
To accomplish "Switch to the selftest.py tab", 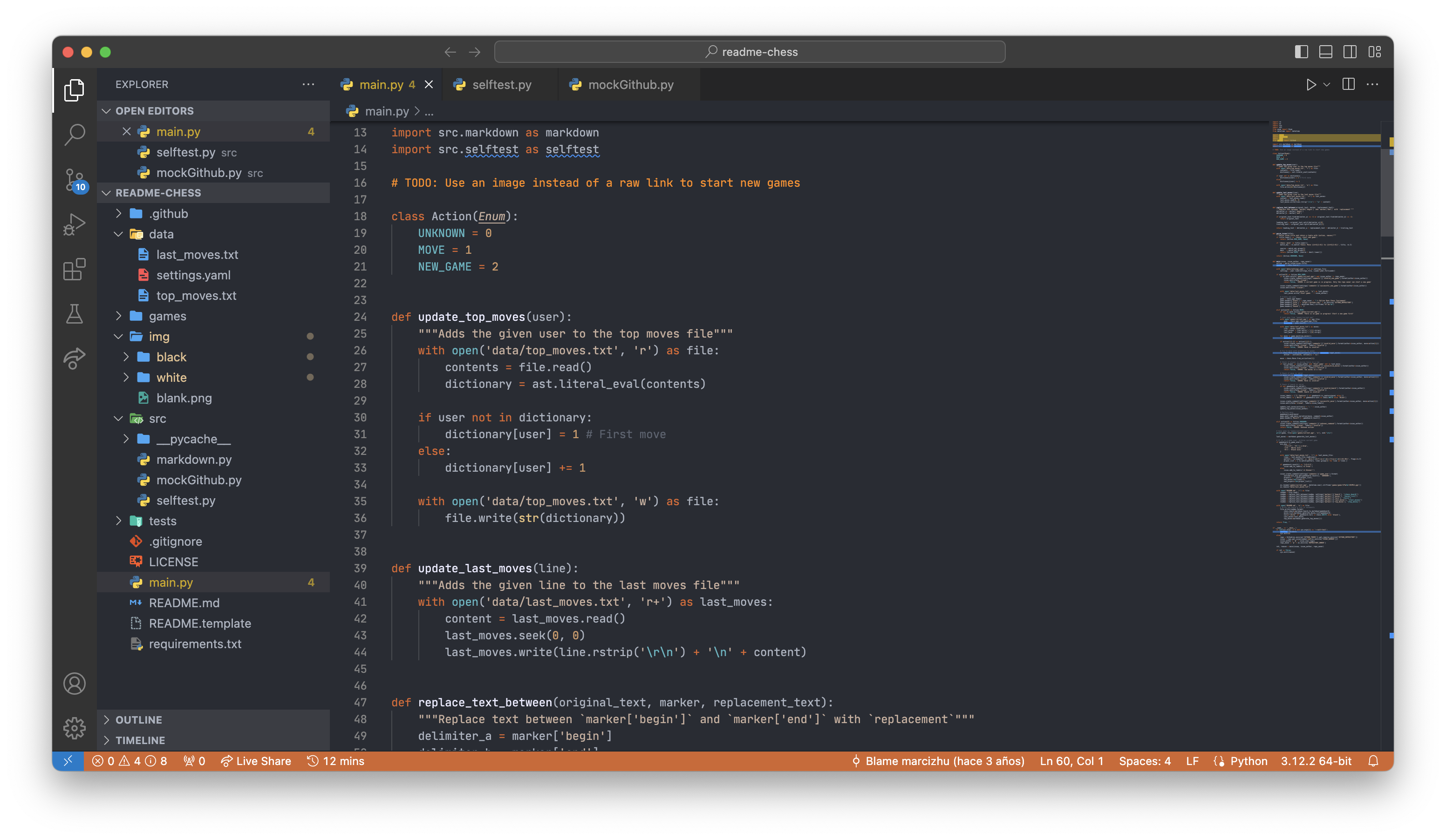I will click(x=501, y=85).
